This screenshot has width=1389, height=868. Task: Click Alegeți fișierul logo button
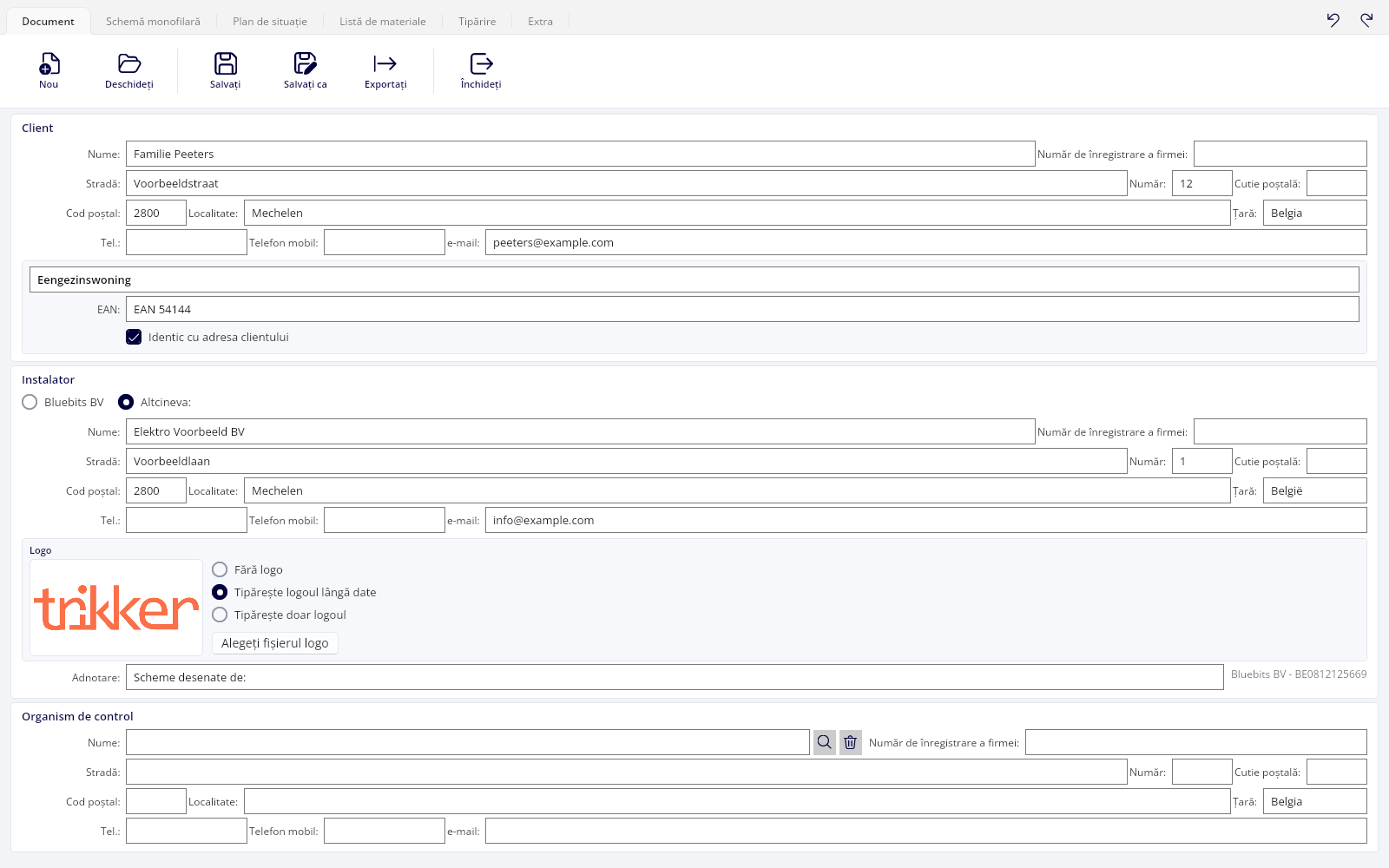[275, 643]
